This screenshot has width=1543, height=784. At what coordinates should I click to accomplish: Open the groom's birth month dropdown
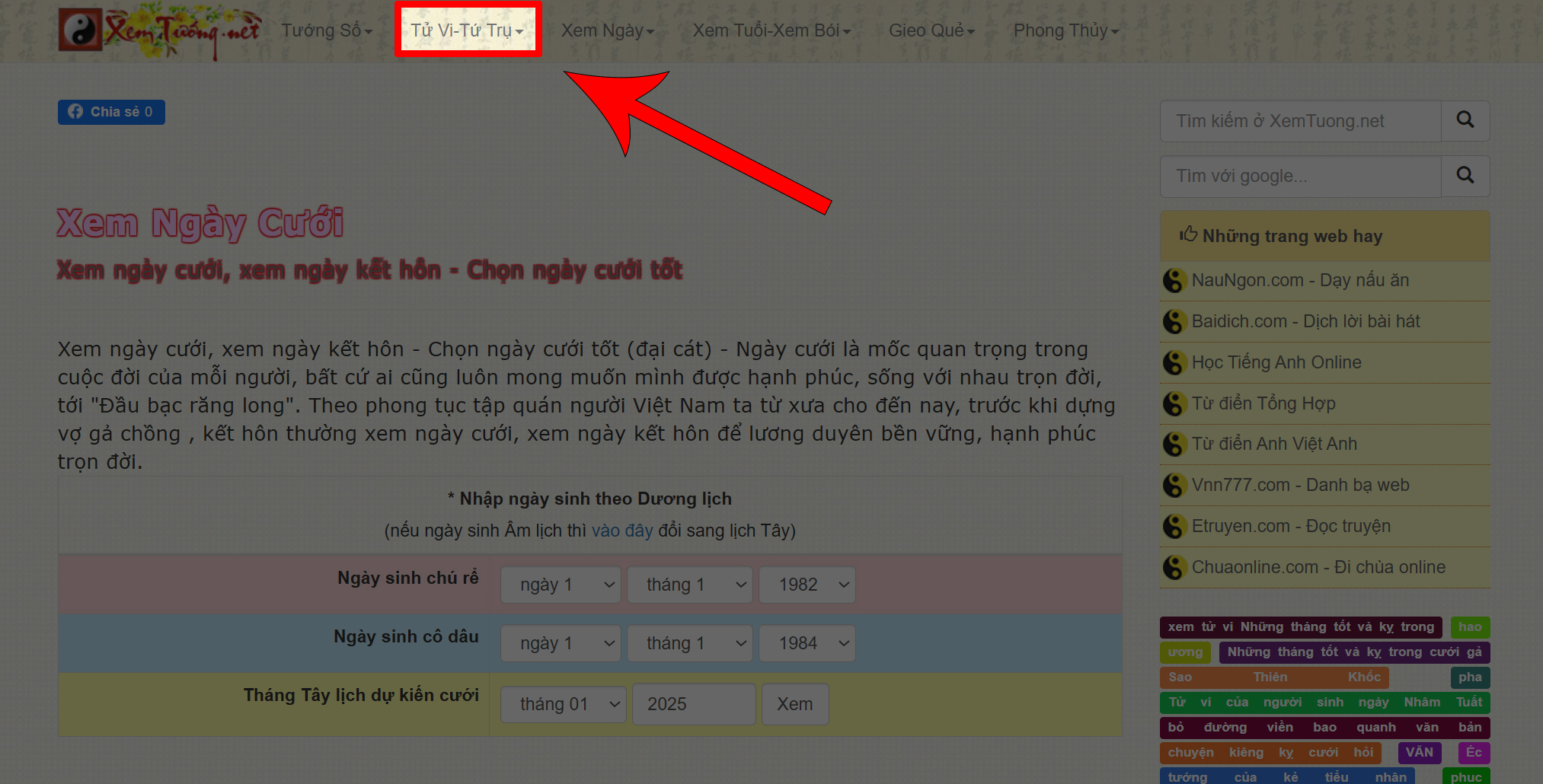tap(690, 585)
